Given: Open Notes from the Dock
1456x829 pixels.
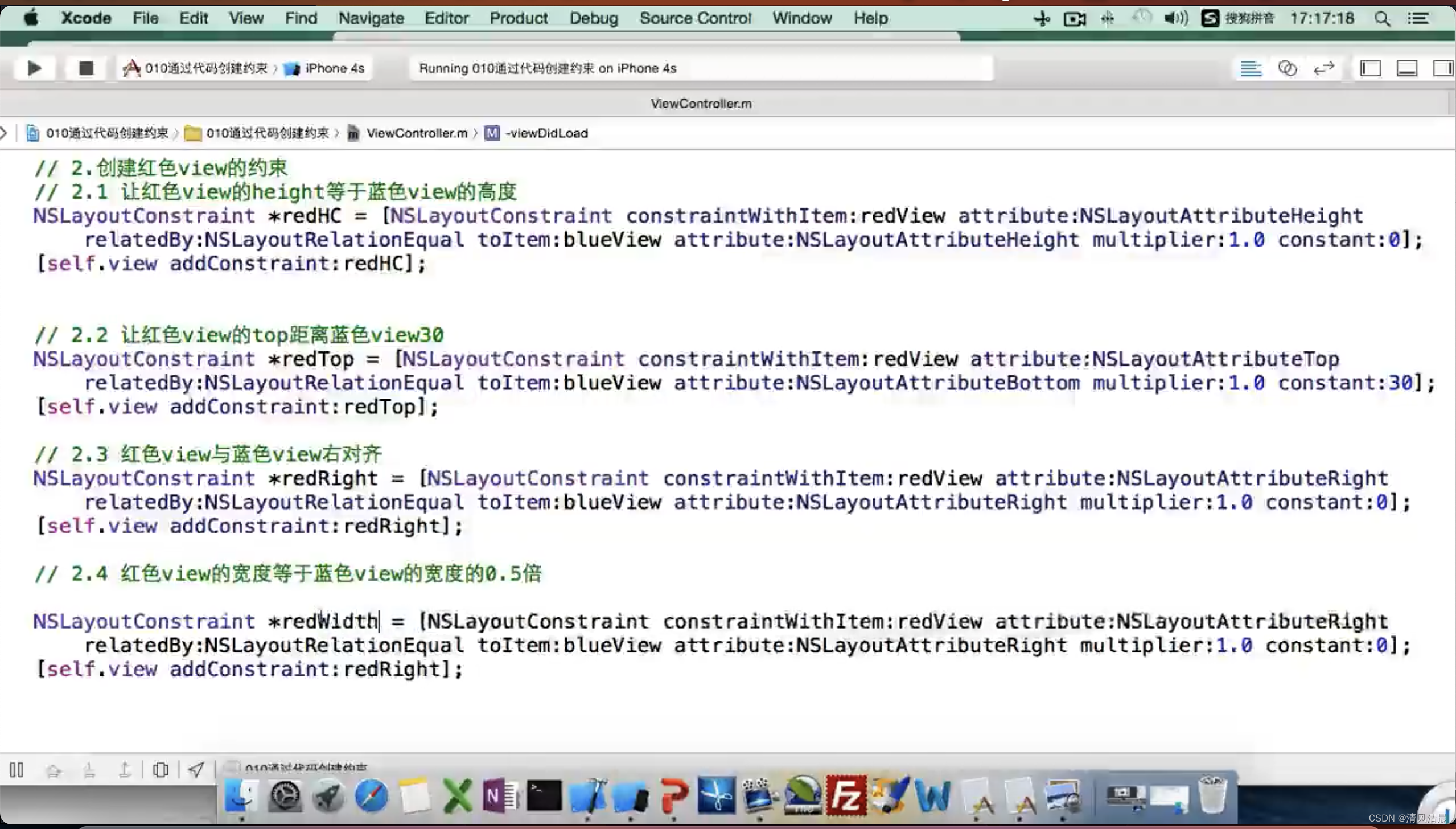Looking at the screenshot, I should [x=415, y=795].
